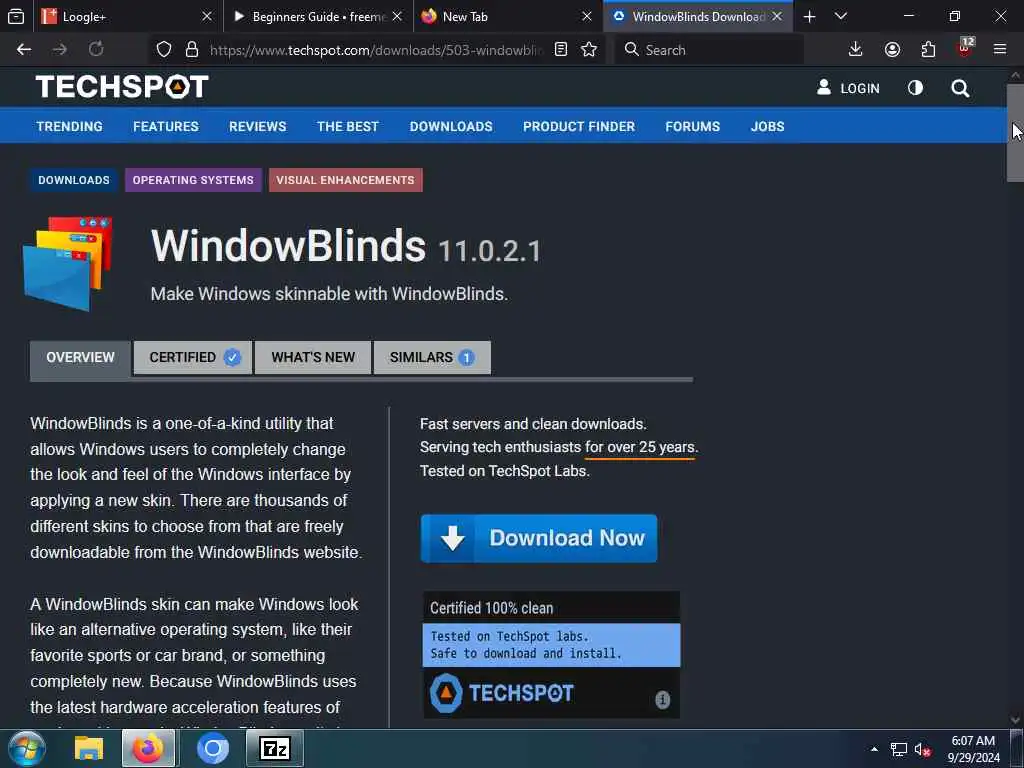Close the Loogle+ tab
Image resolution: width=1024 pixels, height=768 pixels.
click(207, 16)
